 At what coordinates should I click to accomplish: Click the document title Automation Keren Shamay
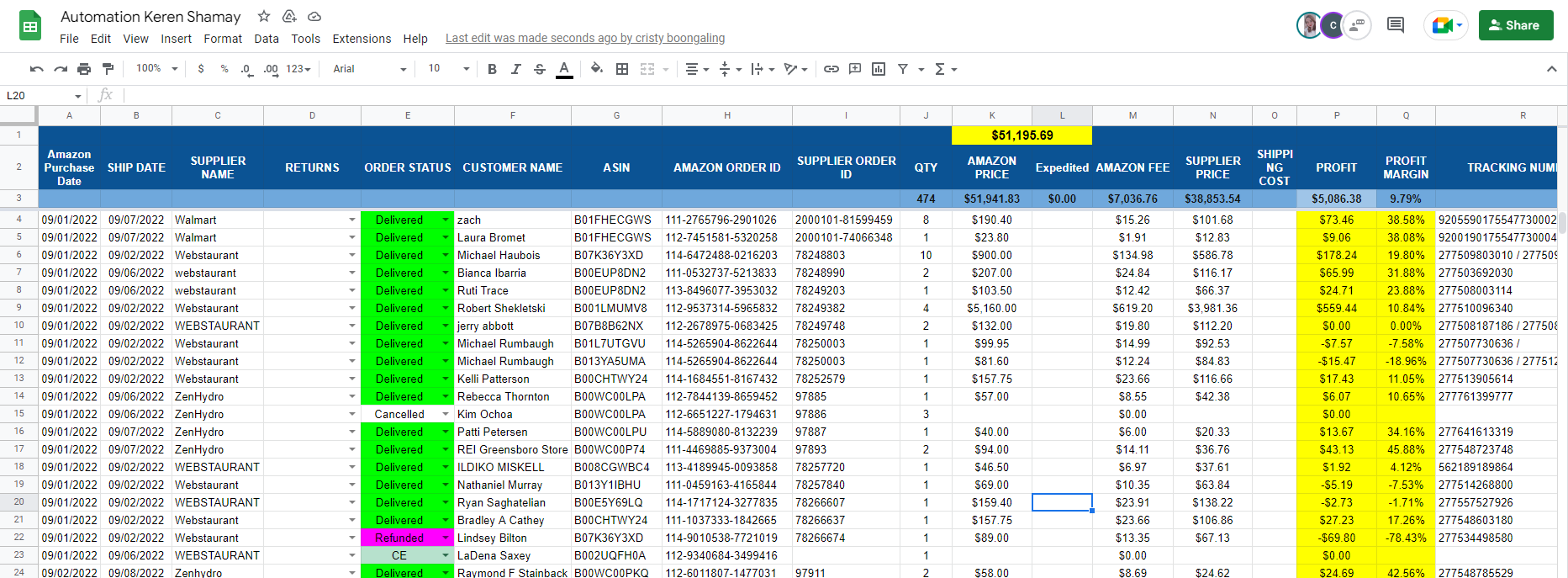point(150,17)
